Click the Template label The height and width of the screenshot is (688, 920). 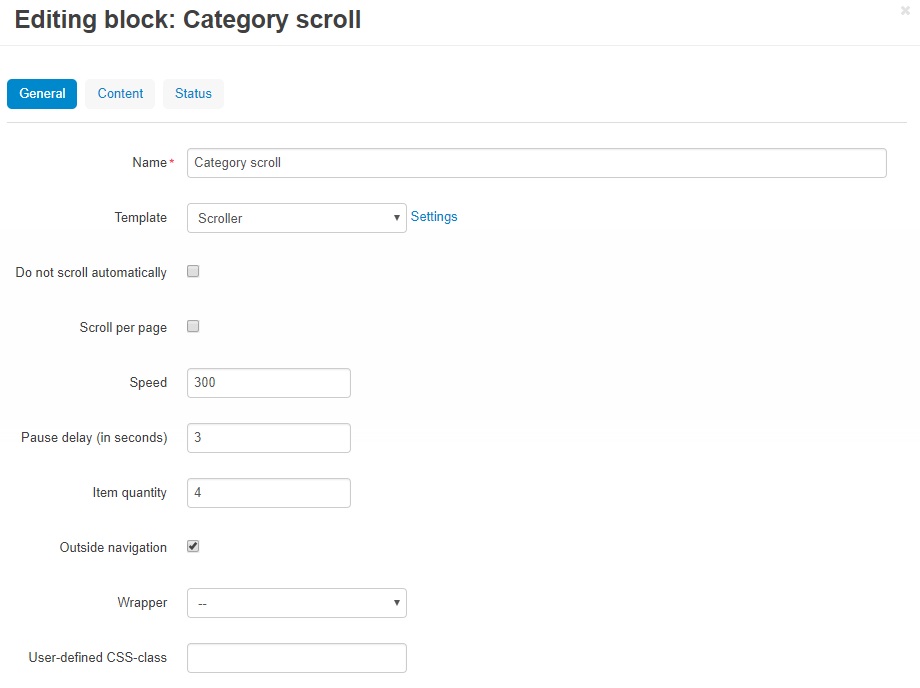141,218
